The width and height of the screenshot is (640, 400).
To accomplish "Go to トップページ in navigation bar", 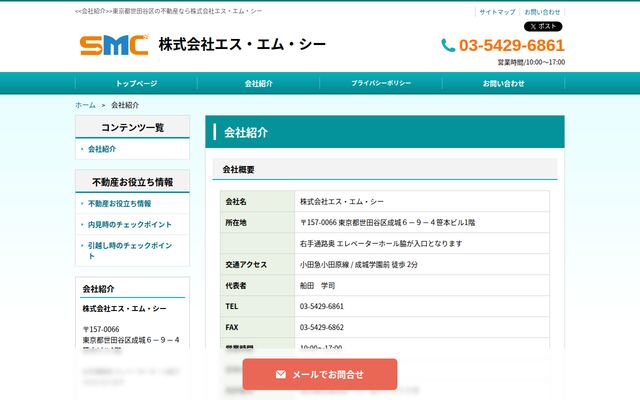I will pyautogui.click(x=136, y=83).
